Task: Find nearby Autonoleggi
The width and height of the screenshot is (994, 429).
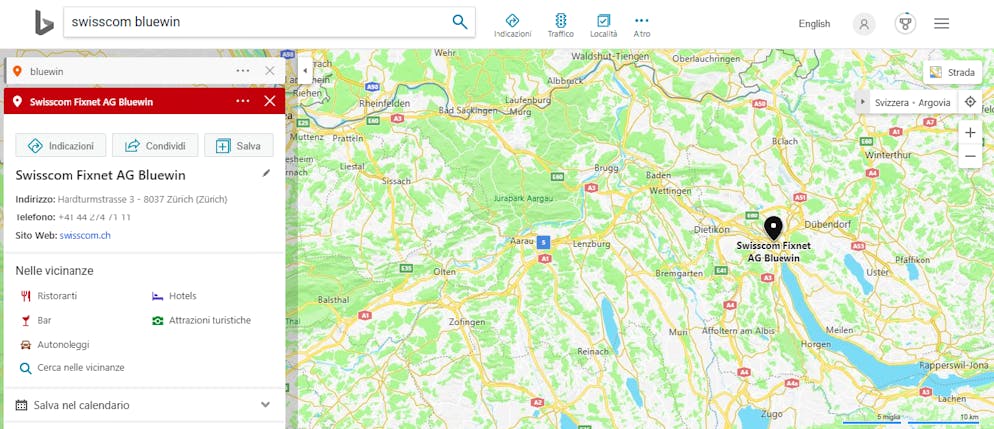Action: tap(55, 345)
